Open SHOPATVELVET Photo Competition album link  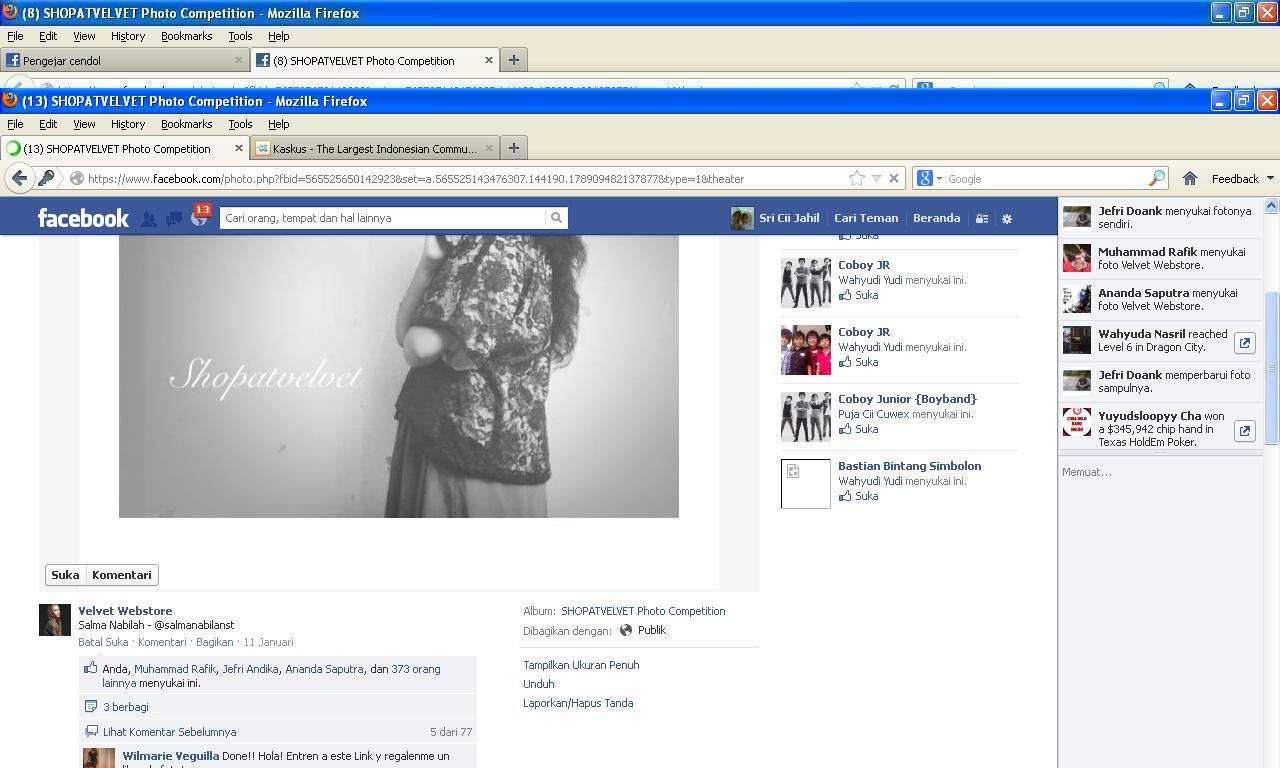click(643, 611)
